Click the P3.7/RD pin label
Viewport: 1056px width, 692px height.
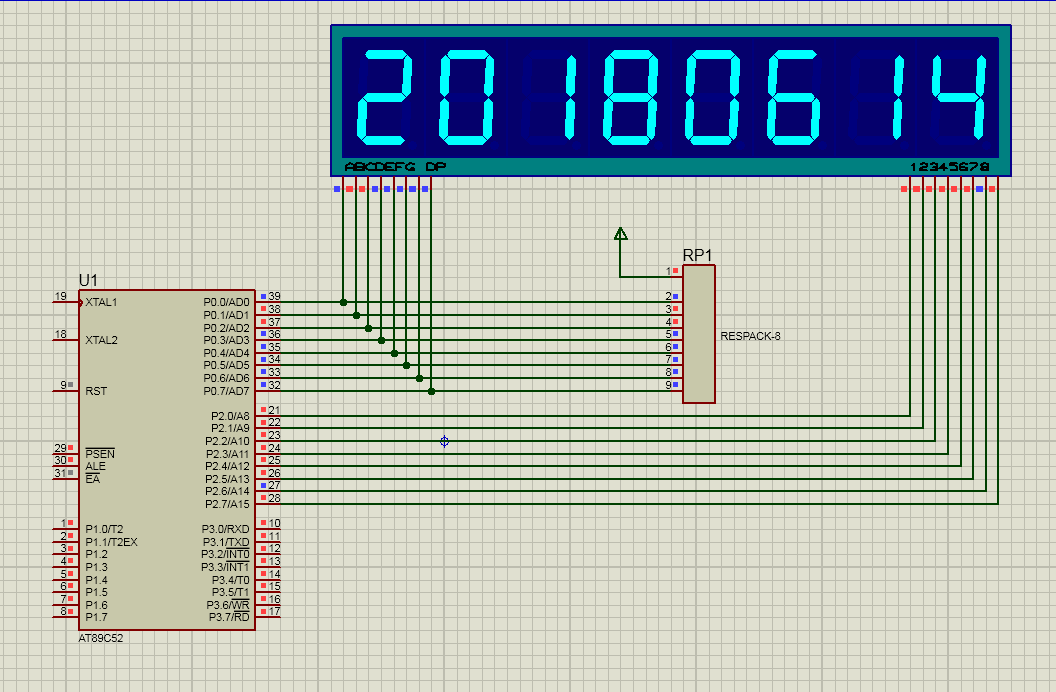pos(229,617)
